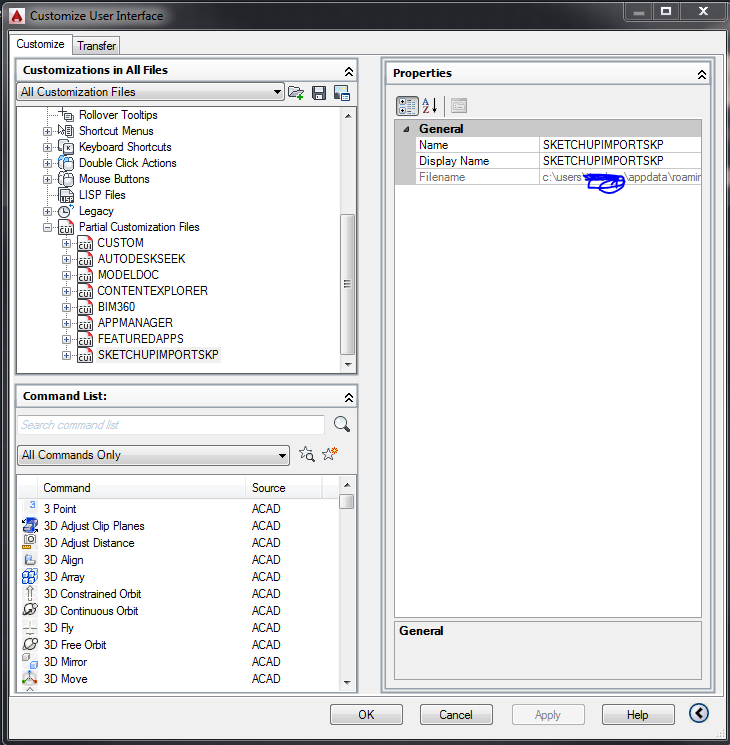Click the save customization files icon
730x745 pixels.
pos(319,93)
